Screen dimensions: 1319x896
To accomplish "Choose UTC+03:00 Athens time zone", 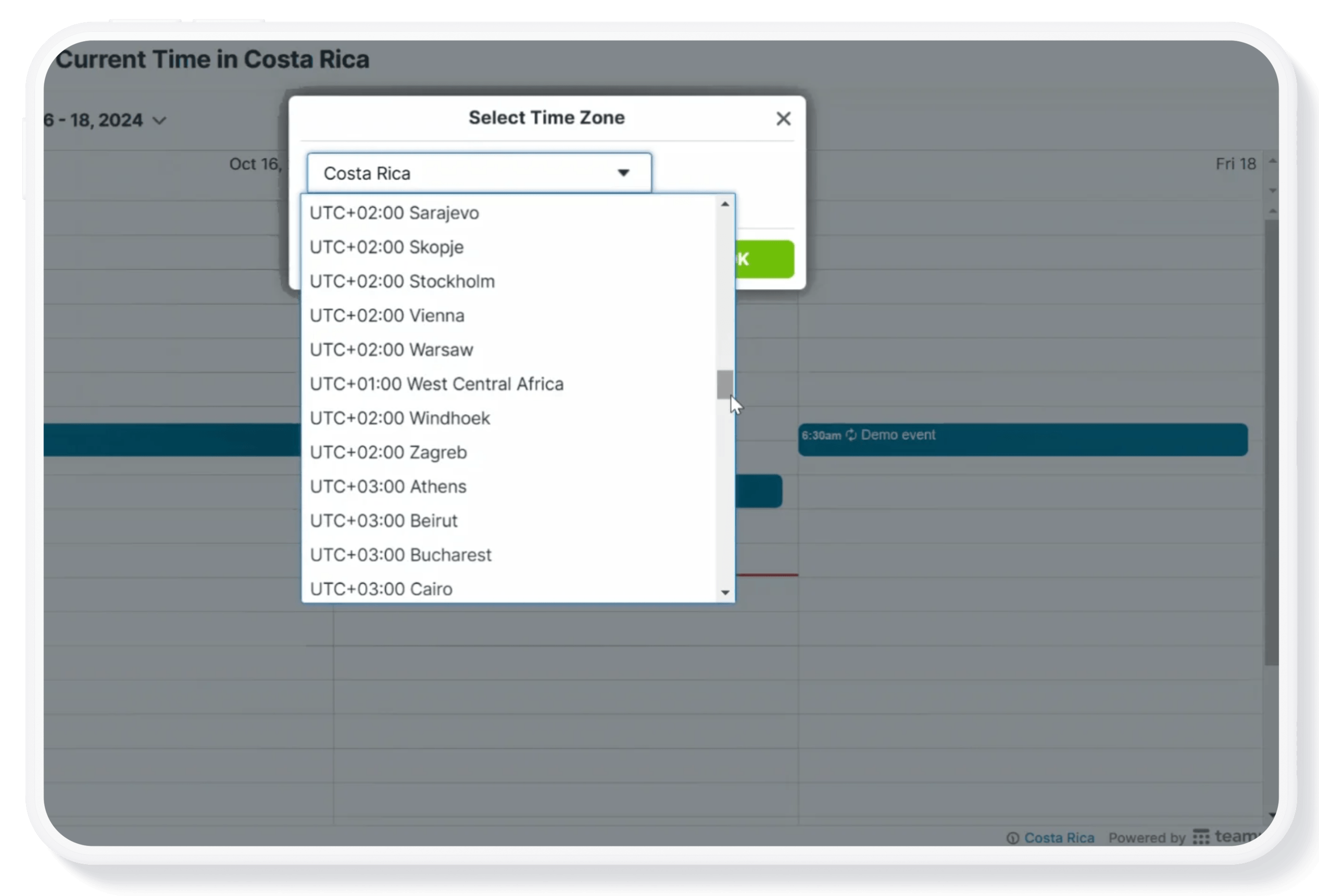I will tap(509, 486).
